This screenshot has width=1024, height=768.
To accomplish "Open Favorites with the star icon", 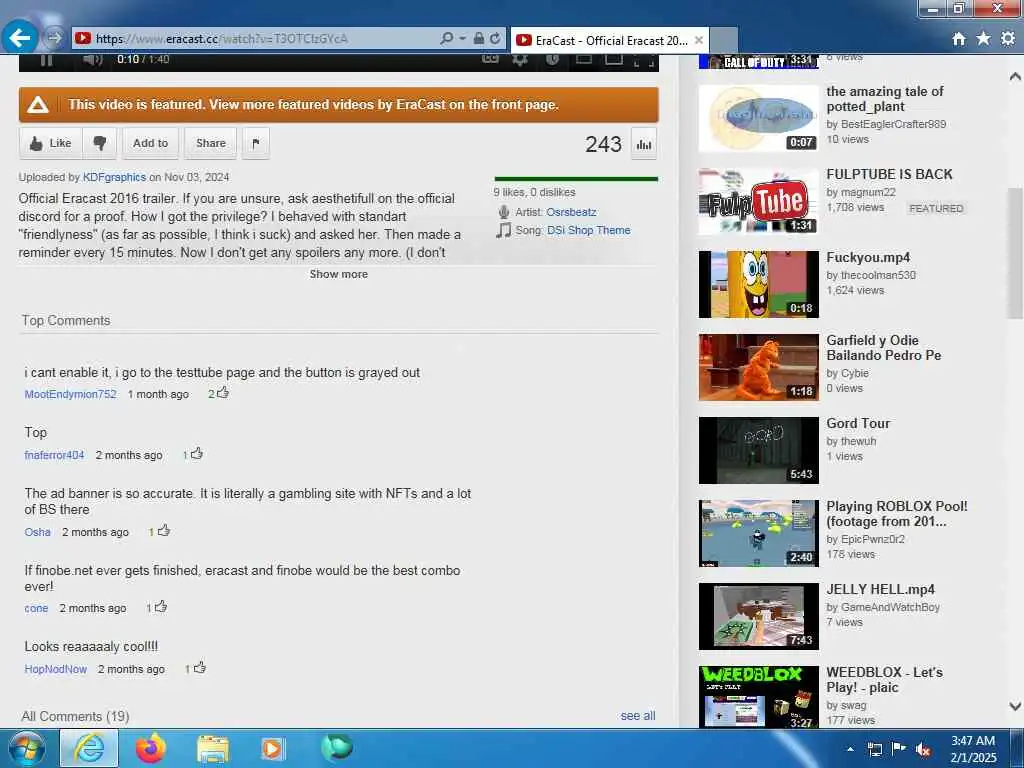I will tap(983, 39).
